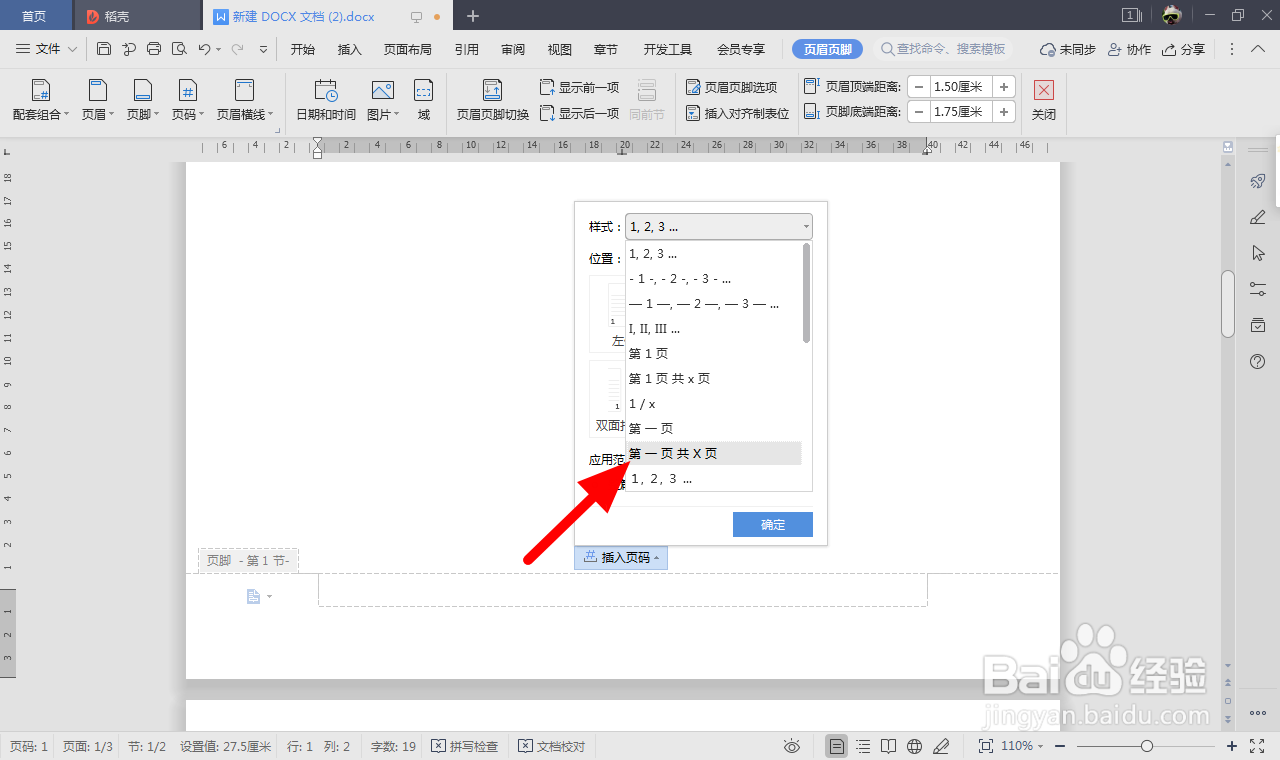
Task: Click the 未同步 sync status button
Action: pyautogui.click(x=1068, y=49)
